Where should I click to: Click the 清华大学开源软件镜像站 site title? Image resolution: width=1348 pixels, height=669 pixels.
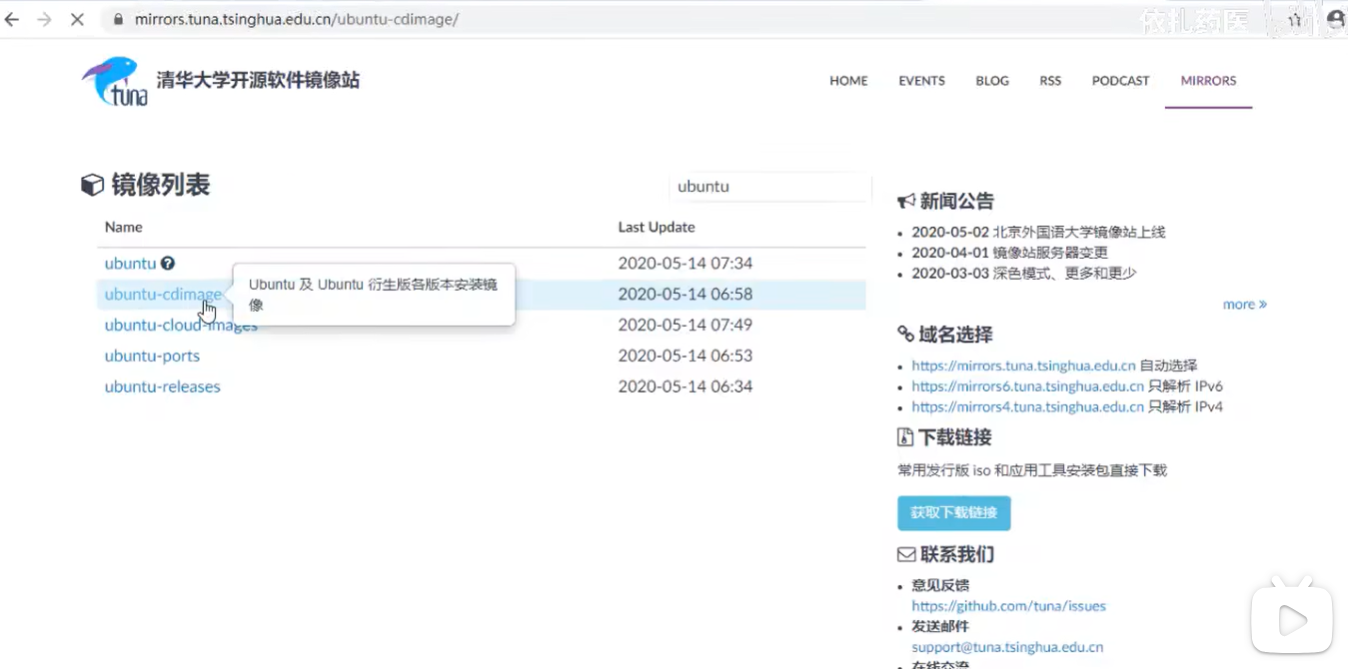click(258, 81)
